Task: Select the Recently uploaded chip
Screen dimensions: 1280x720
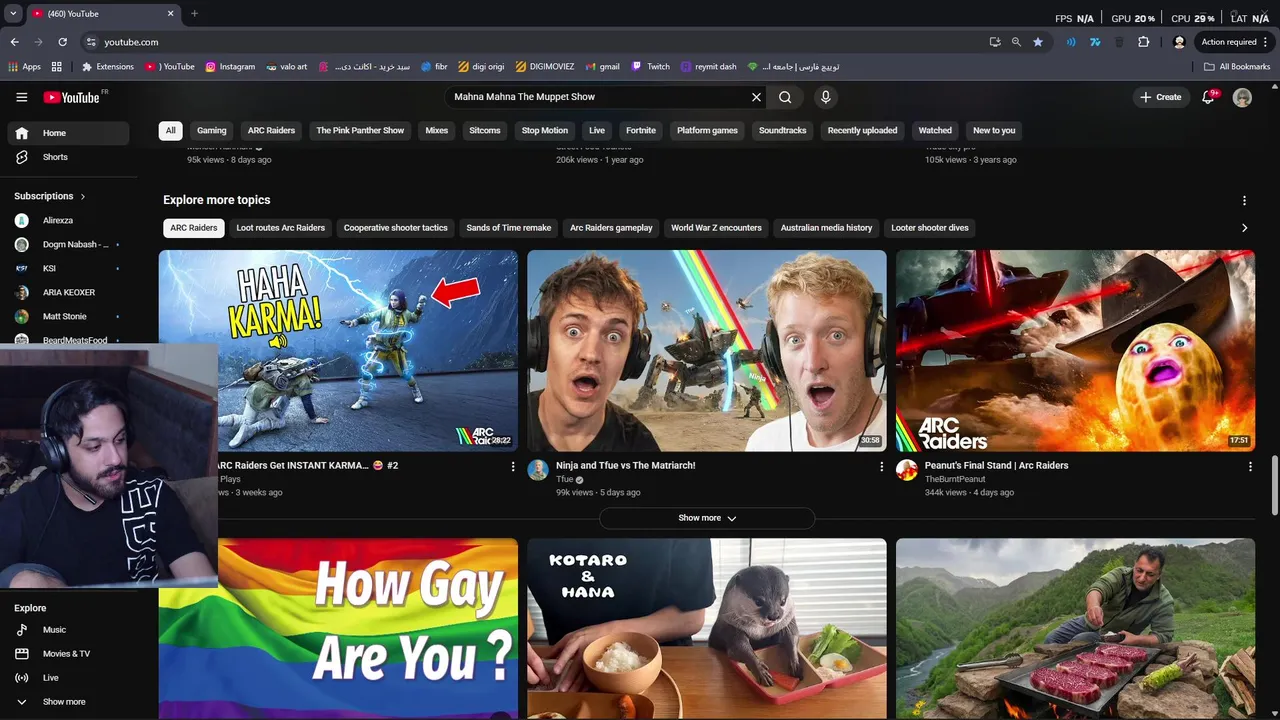Action: pos(862,131)
